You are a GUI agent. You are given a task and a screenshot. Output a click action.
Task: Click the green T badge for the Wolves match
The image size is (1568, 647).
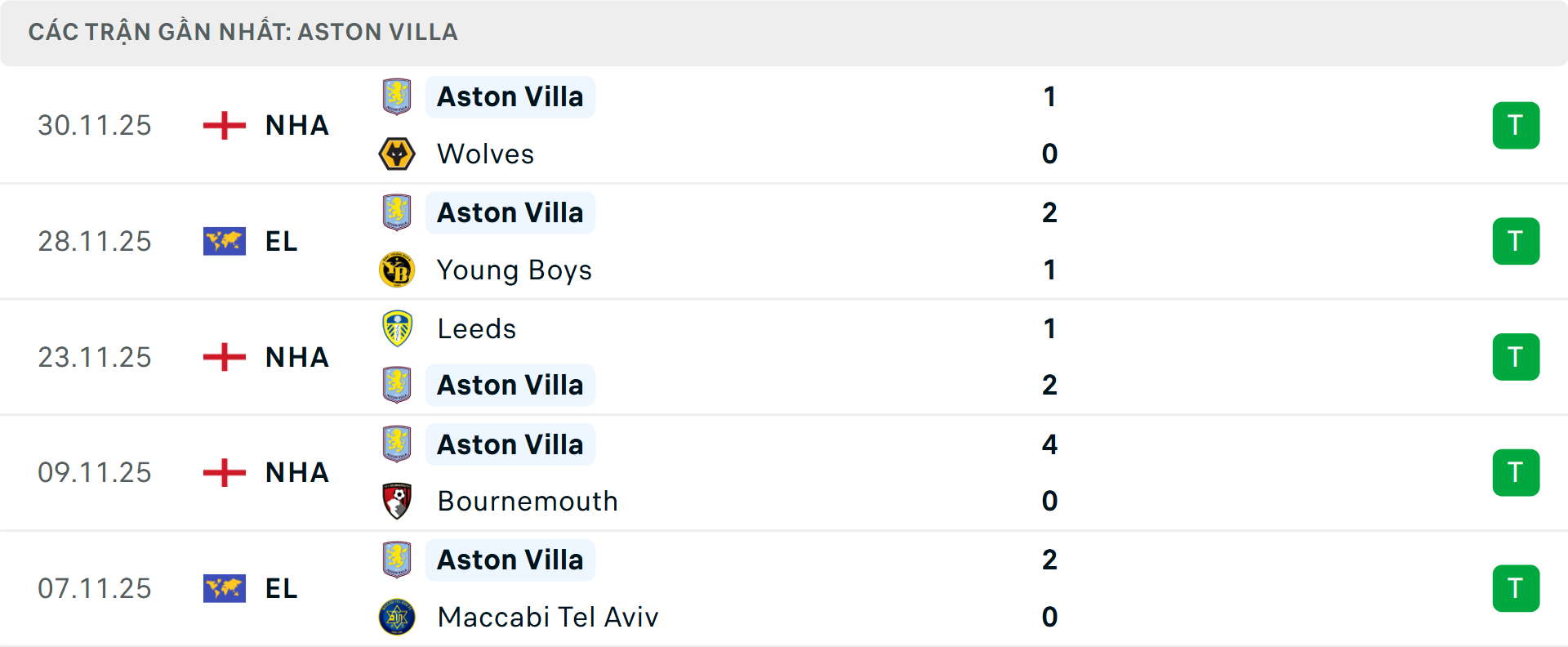1517,125
